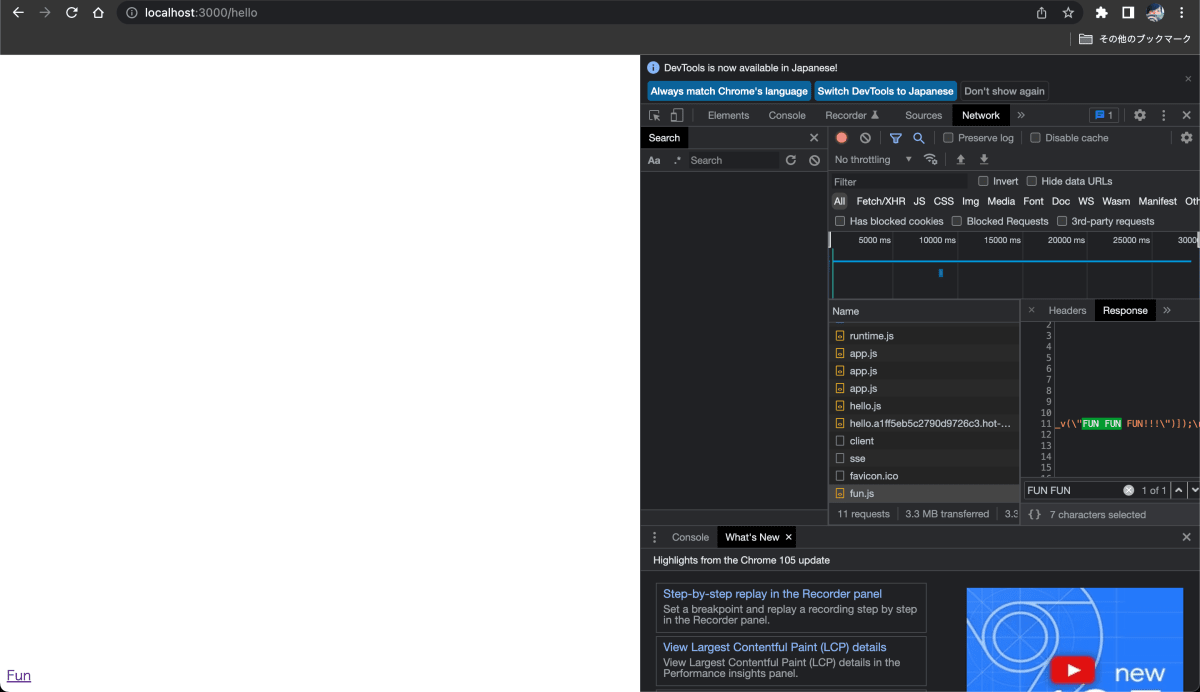Viewport: 1200px width, 692px height.
Task: Open the drawer Console tab
Action: coord(690,537)
